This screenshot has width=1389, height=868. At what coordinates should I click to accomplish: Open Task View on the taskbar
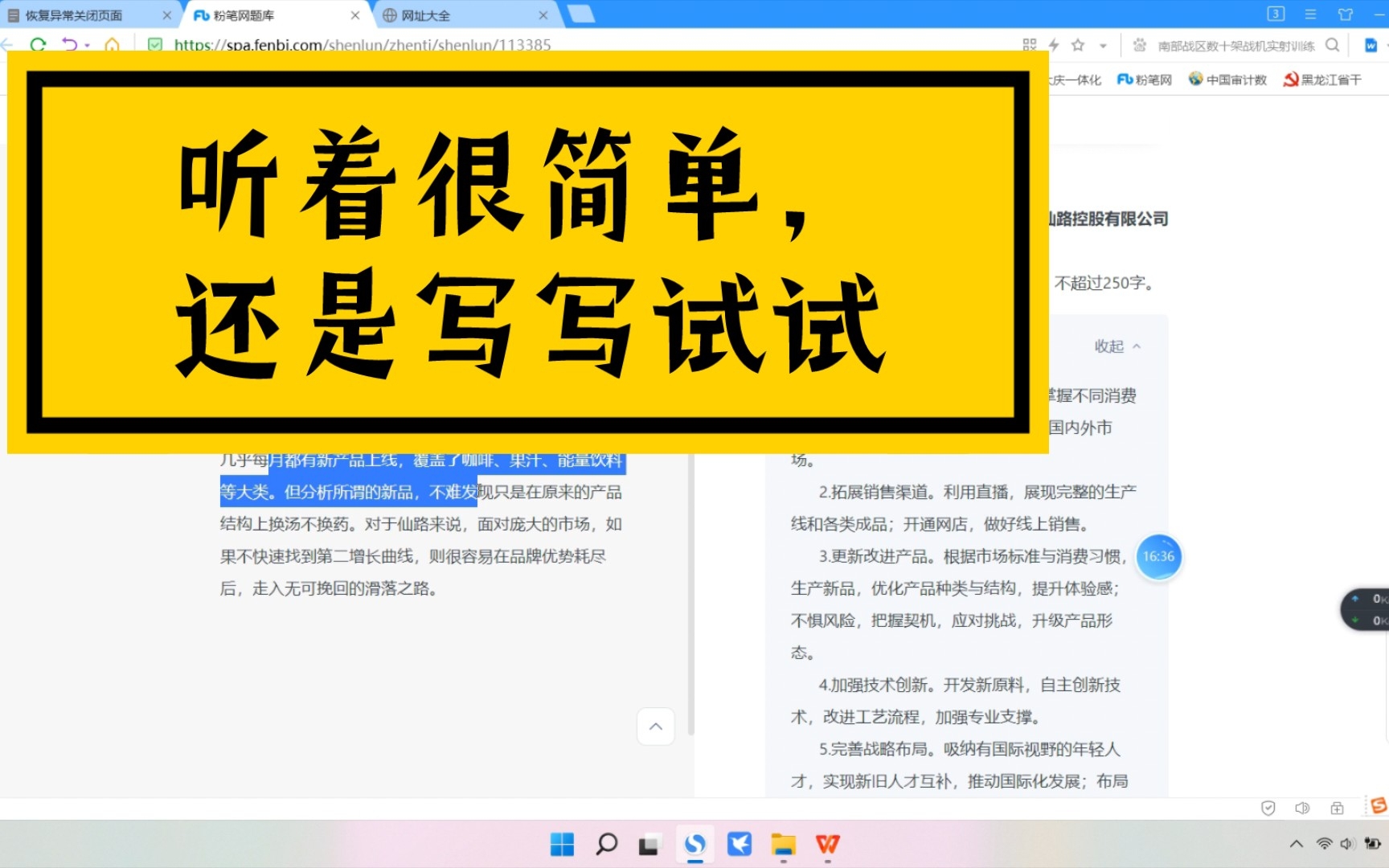649,845
